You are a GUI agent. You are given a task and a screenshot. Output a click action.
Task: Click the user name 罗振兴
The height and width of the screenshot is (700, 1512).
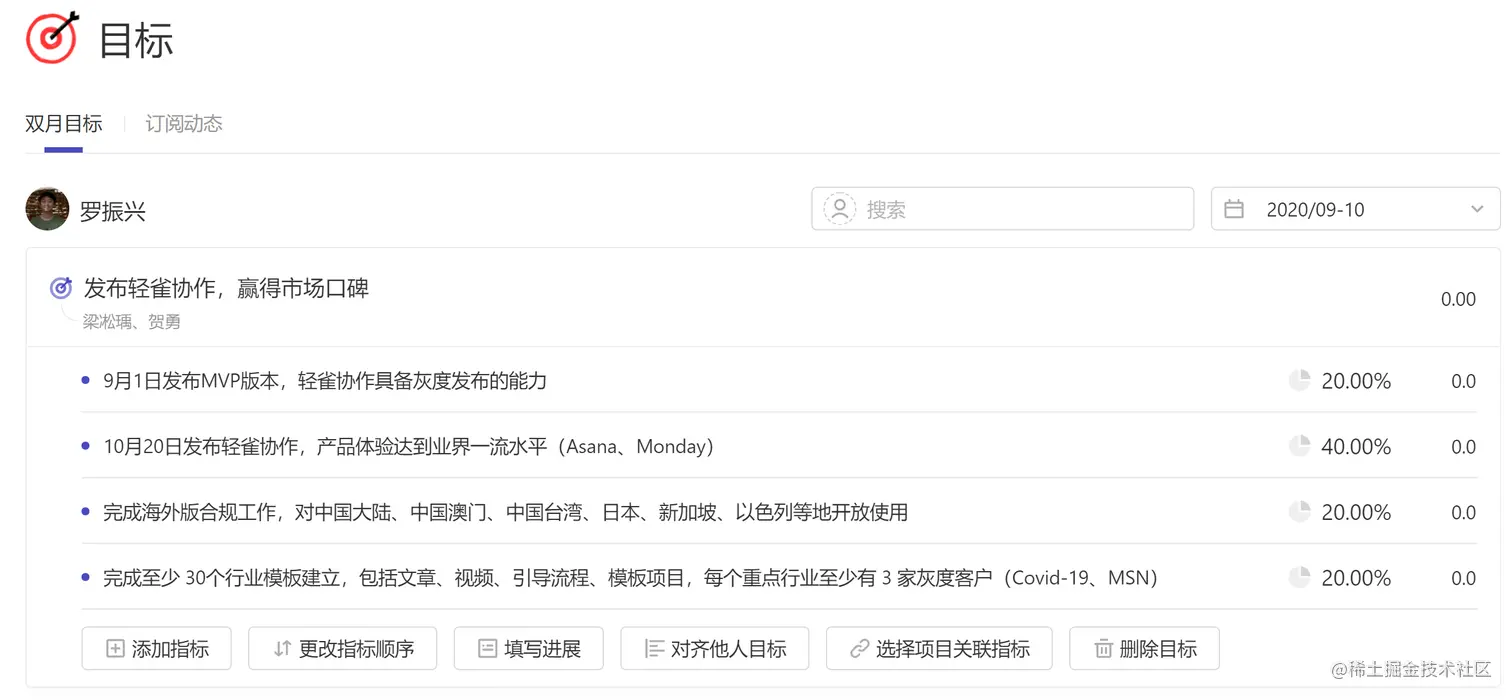point(113,211)
